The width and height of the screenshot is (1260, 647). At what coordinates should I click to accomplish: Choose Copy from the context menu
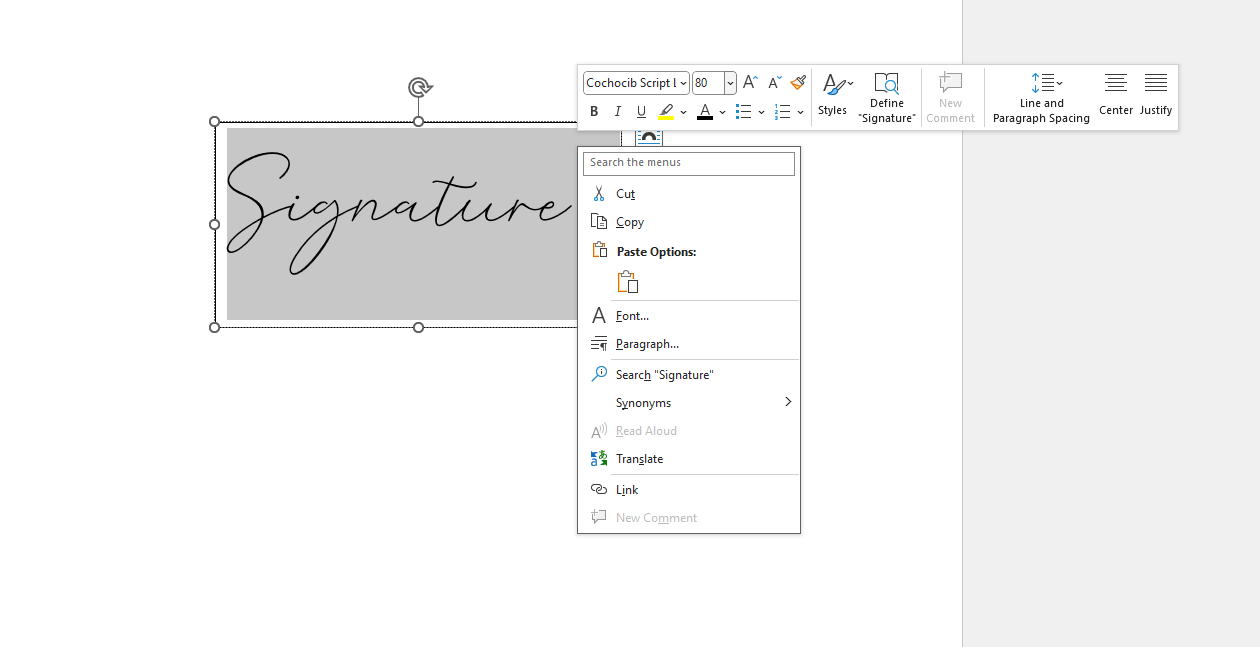[x=630, y=221]
